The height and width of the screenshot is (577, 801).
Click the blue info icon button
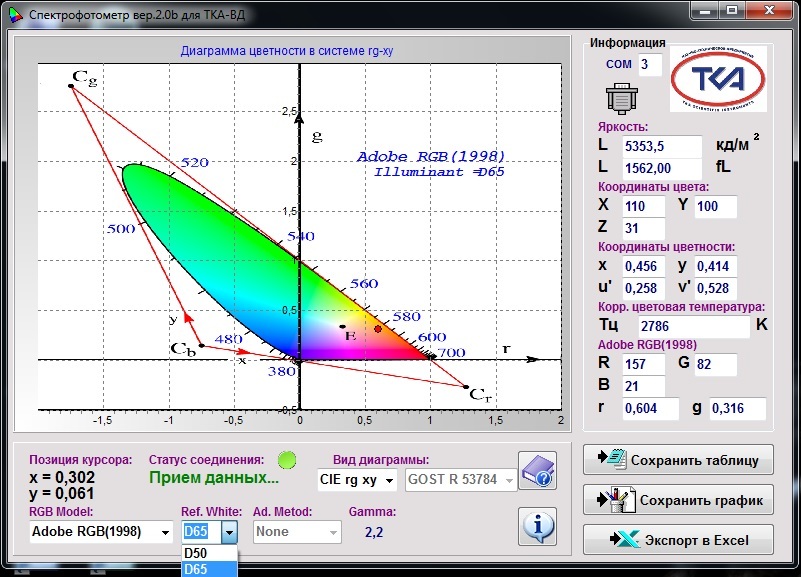point(537,525)
